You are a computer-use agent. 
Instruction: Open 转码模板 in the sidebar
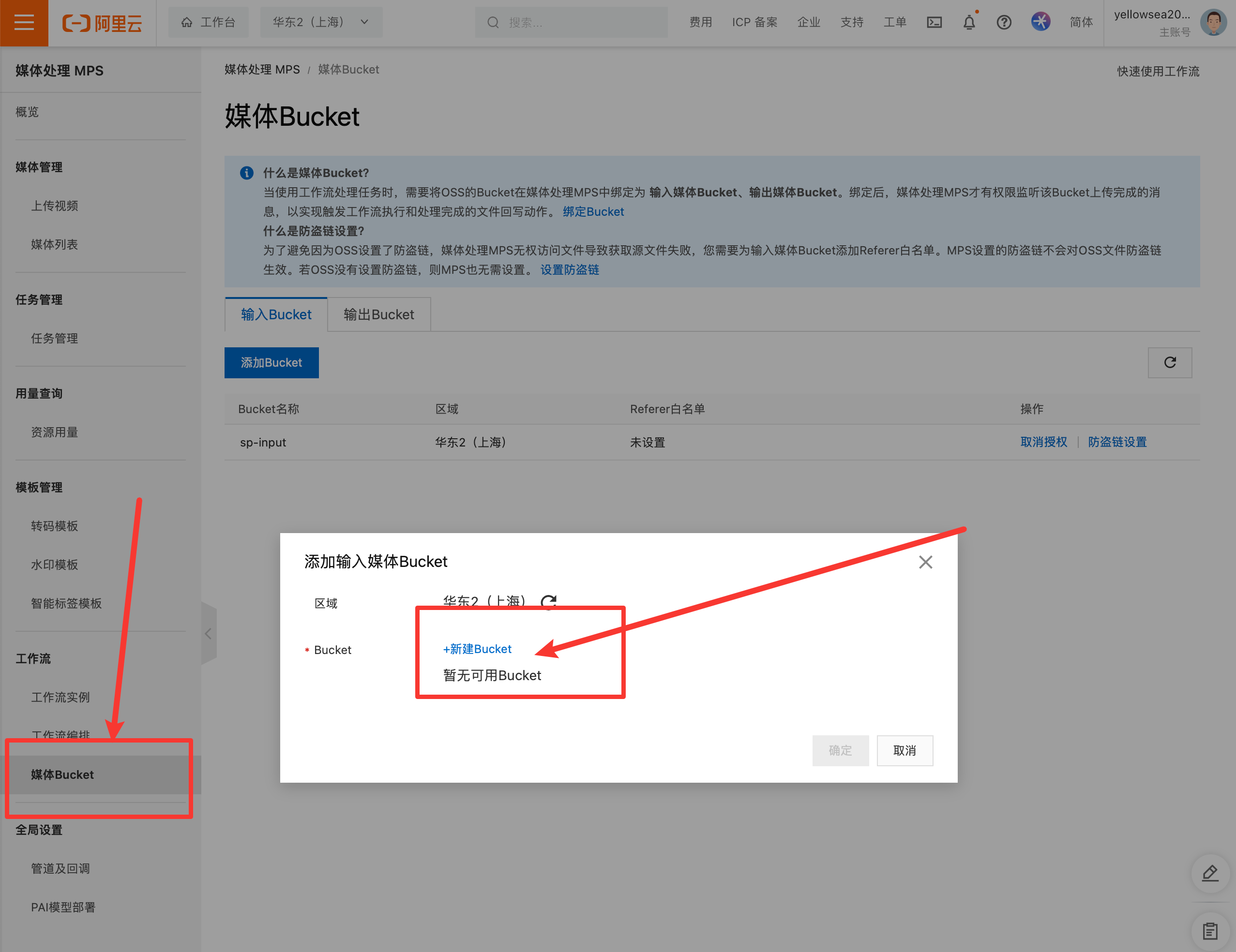click(54, 526)
